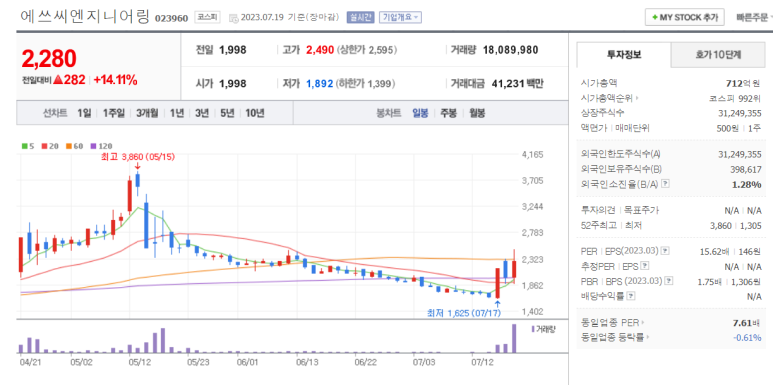Click the 에쓰씨엔지니어링 stock name
The height and width of the screenshot is (385, 773).
point(85,16)
